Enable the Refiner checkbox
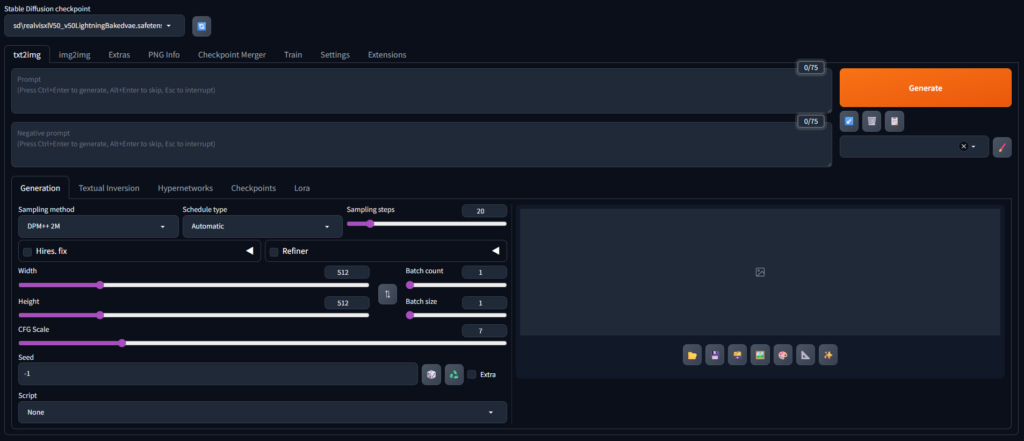Image resolution: width=1024 pixels, height=441 pixels. coord(274,252)
